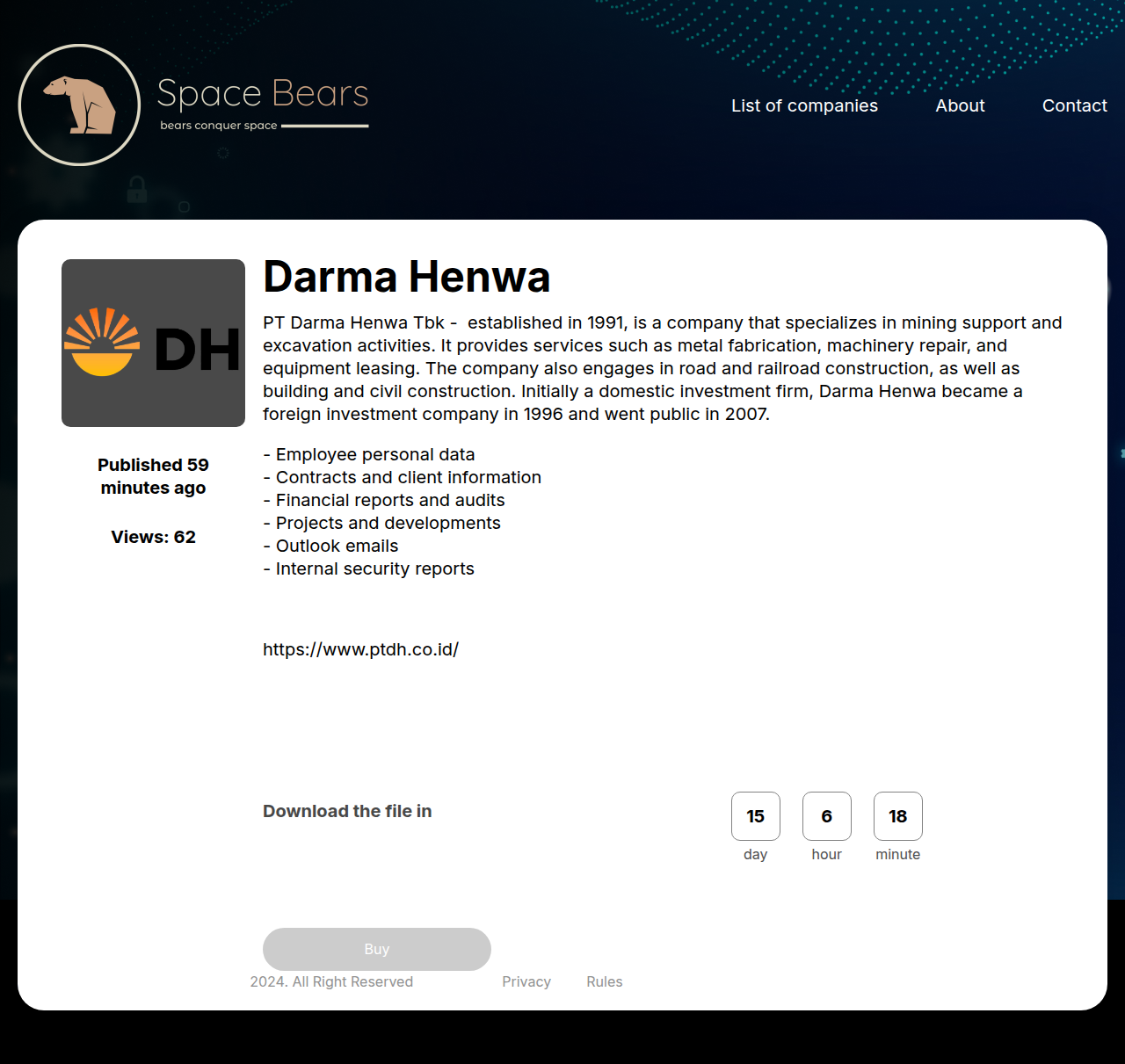Image resolution: width=1125 pixels, height=1064 pixels.
Task: Click the Darma Henwa DH logo thumbnail
Action: [153, 343]
